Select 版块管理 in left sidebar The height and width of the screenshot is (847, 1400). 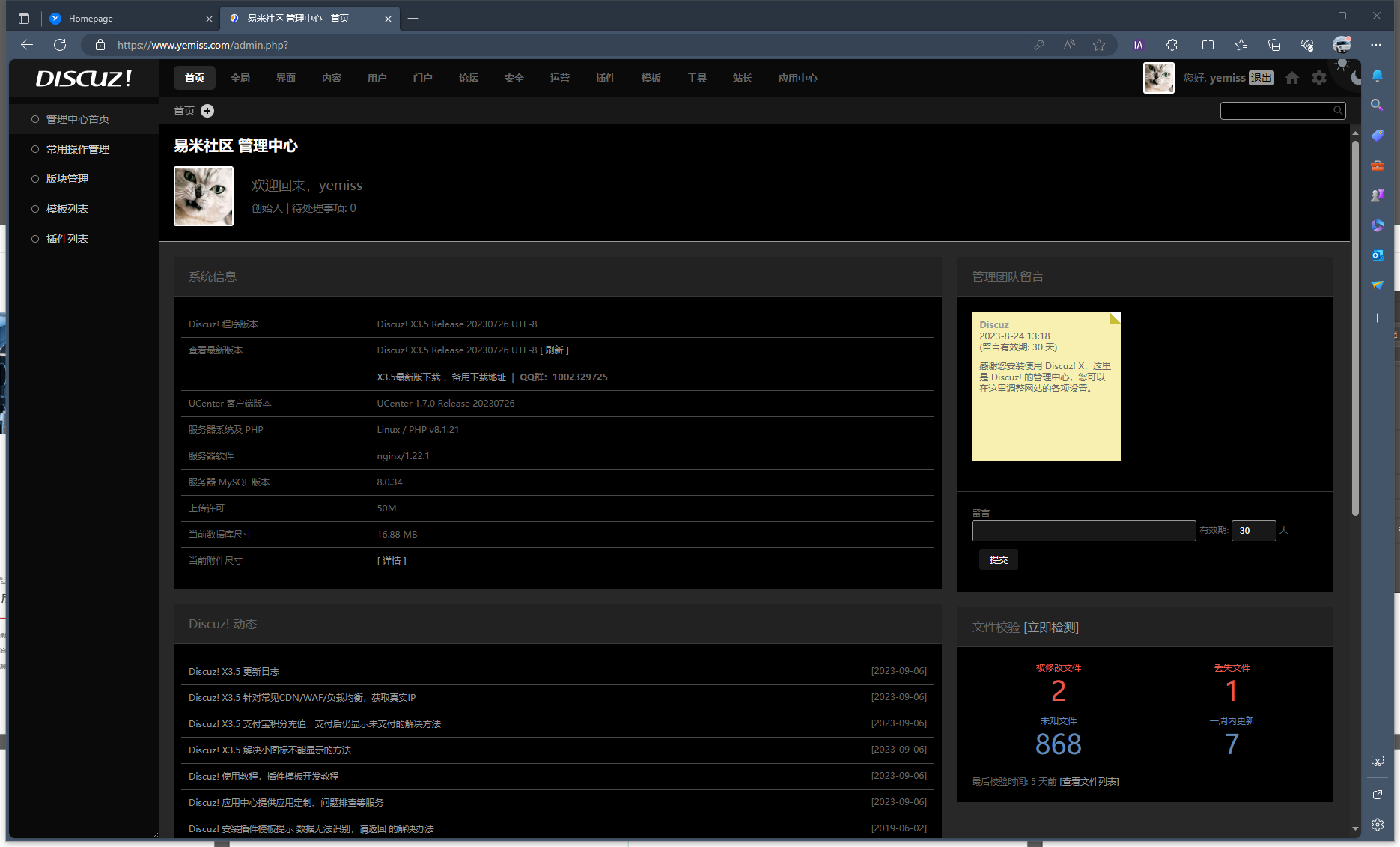[x=67, y=179]
